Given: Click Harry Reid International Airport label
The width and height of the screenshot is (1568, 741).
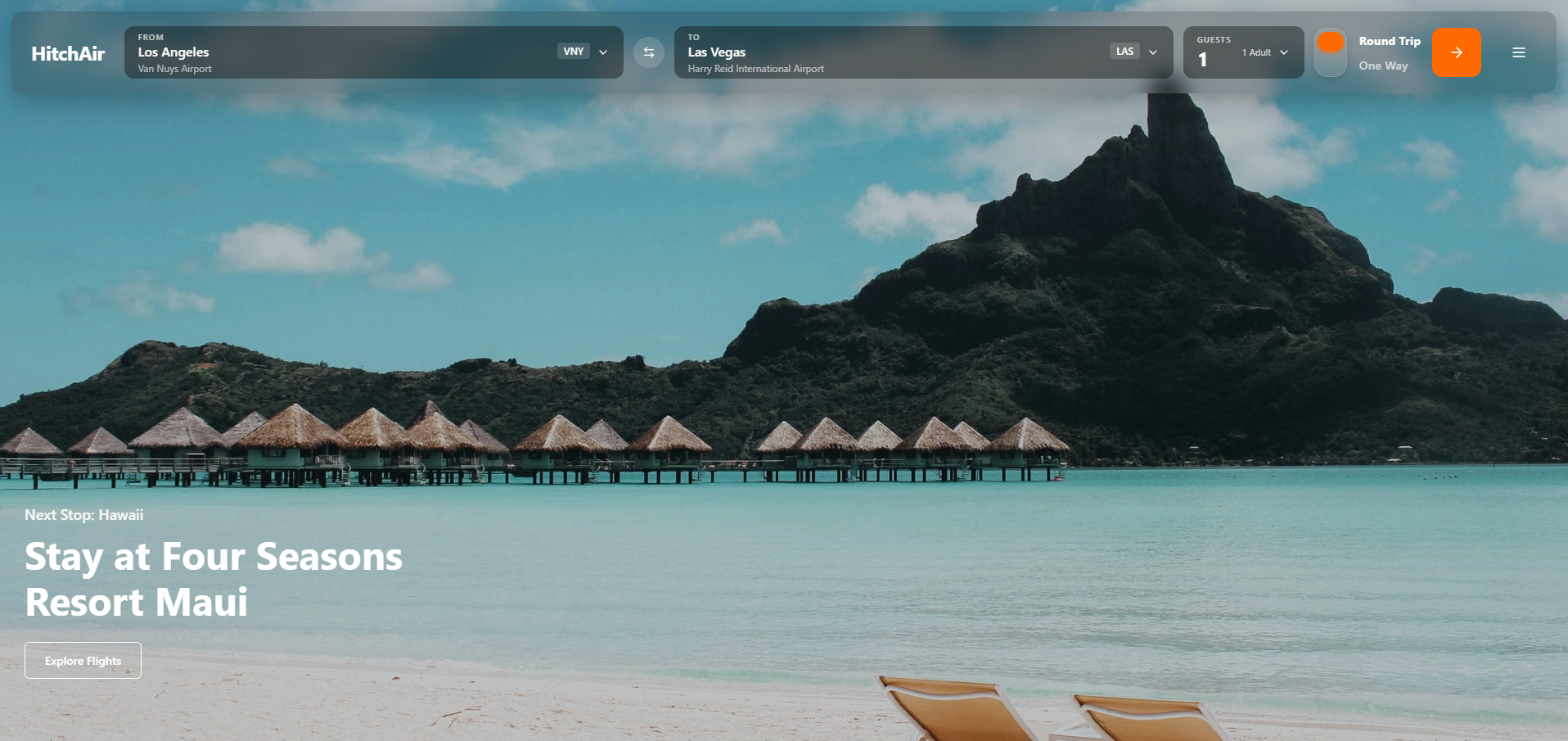Looking at the screenshot, I should [755, 69].
